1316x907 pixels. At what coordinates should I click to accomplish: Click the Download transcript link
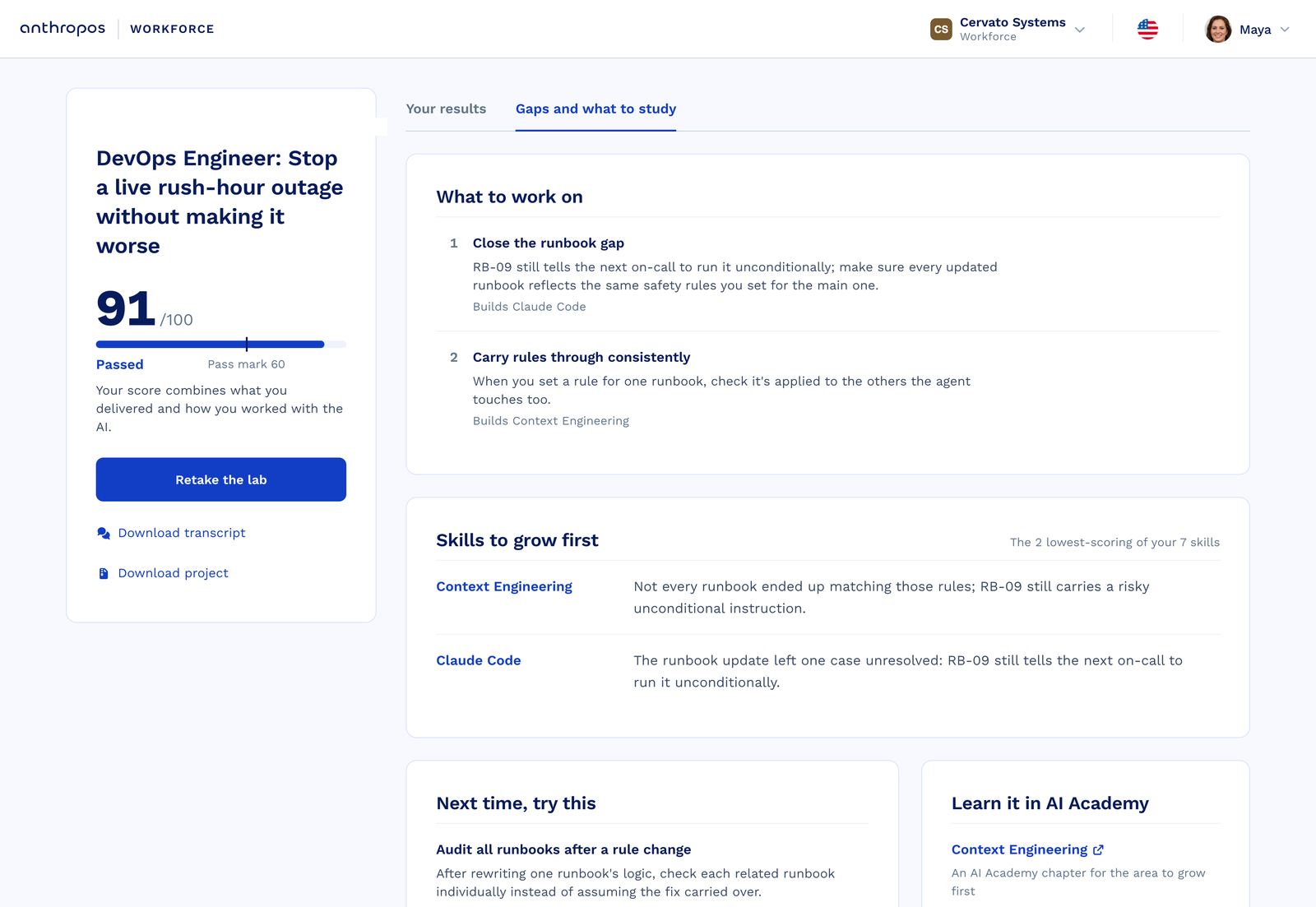tap(182, 533)
